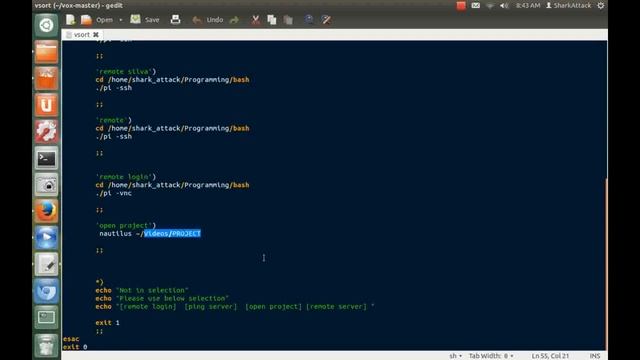Click the word nautilus in the editor
Image resolution: width=640 pixels, height=360 pixels.
[x=116, y=233]
